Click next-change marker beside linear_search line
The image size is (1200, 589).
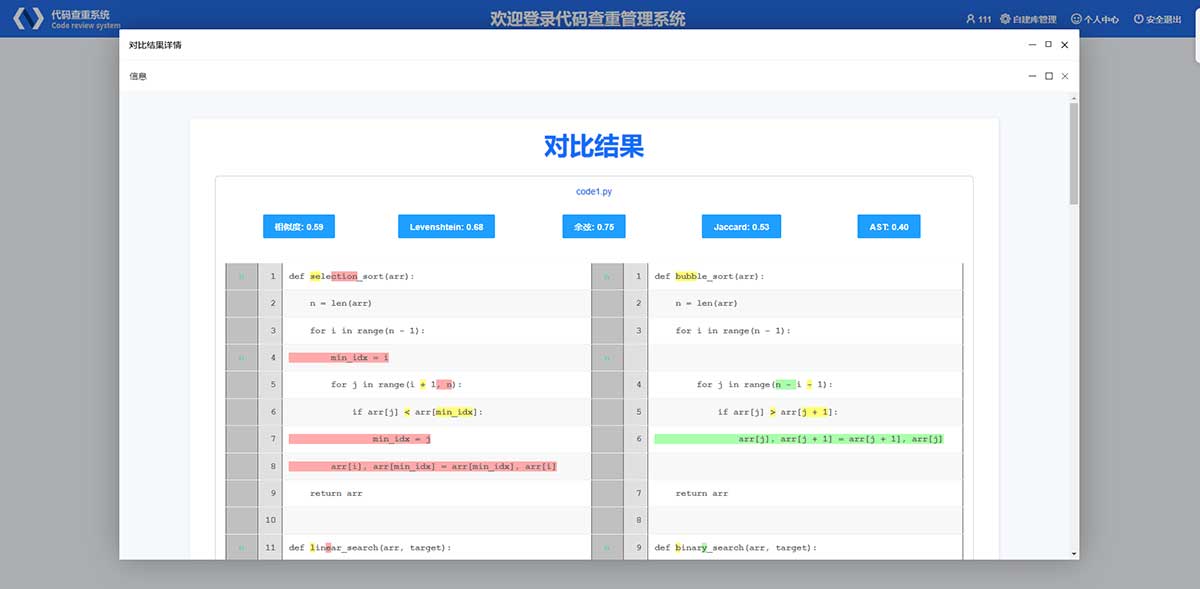(241, 548)
